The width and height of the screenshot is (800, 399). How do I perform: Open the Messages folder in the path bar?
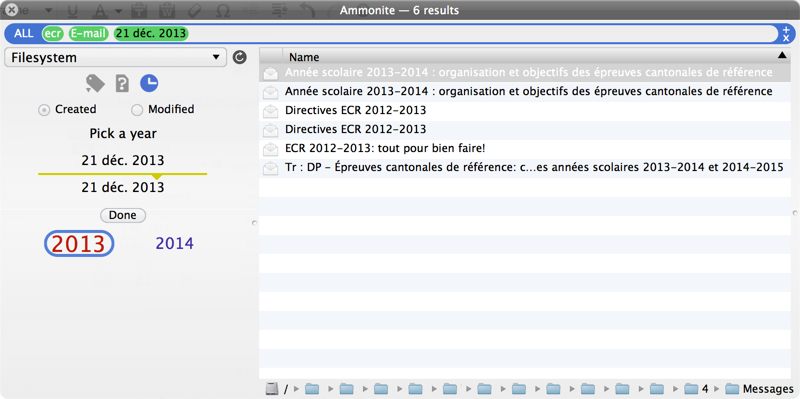pos(759,389)
